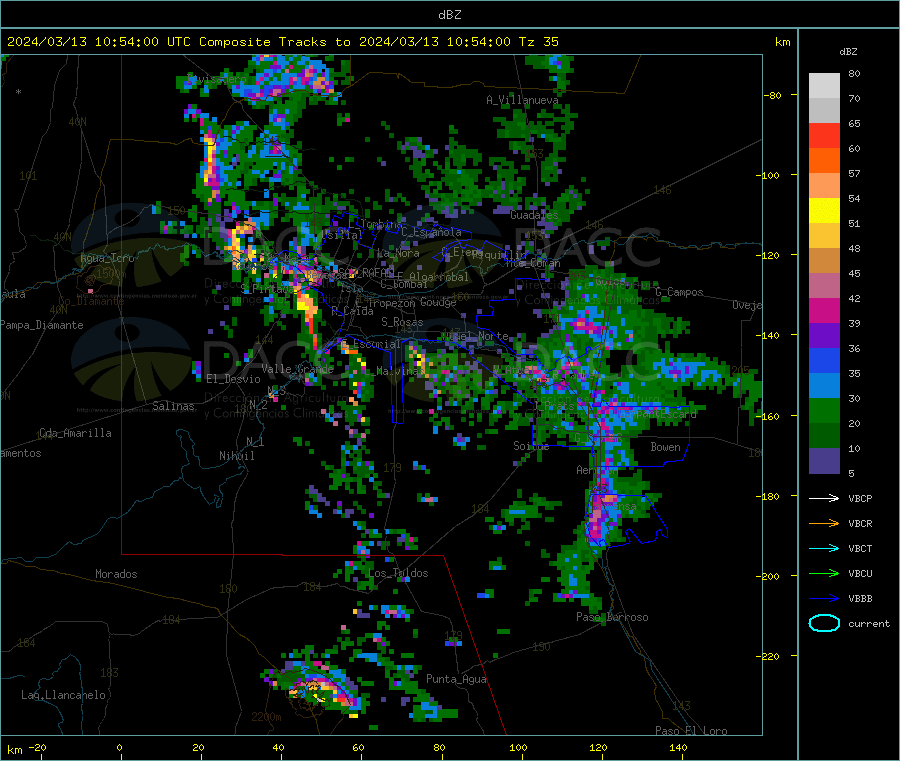Screen dimensions: 900x761
Task: Click the blue VBBB arrow icon
Action: (x=824, y=598)
